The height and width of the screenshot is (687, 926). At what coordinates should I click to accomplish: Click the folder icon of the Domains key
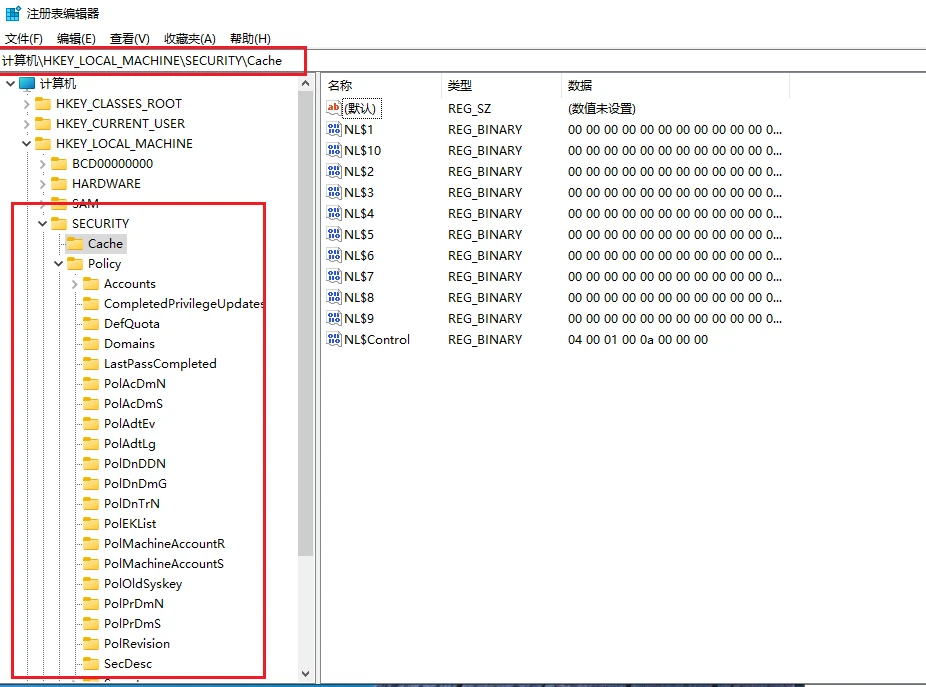[x=91, y=344]
